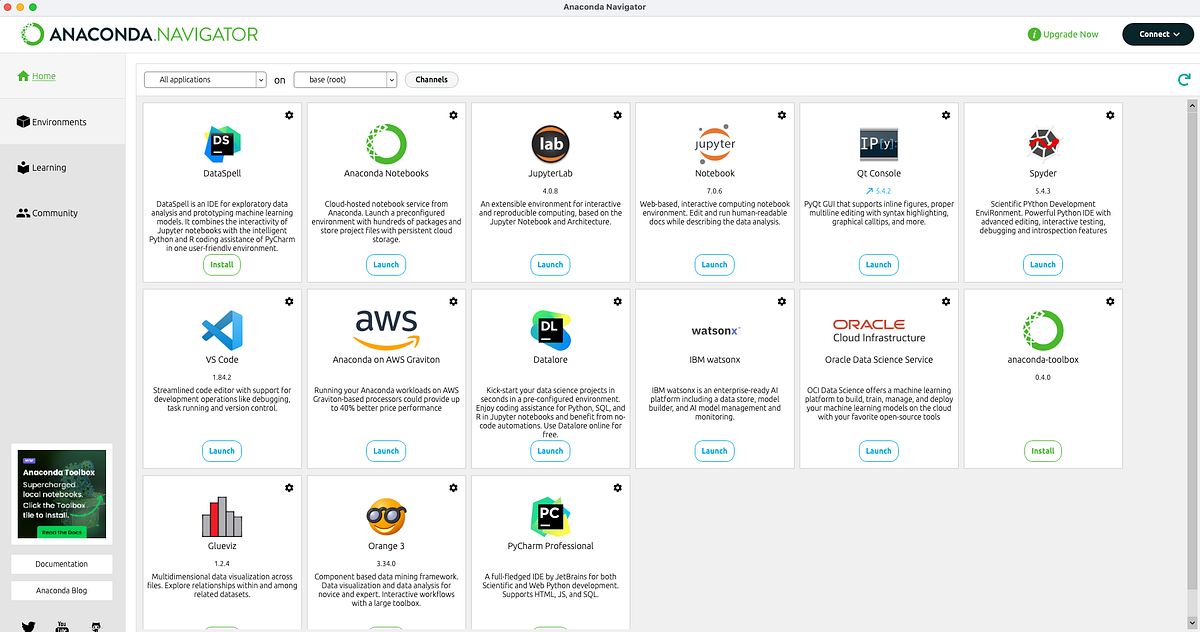Install the anaconda-toolbox package

coord(1042,450)
